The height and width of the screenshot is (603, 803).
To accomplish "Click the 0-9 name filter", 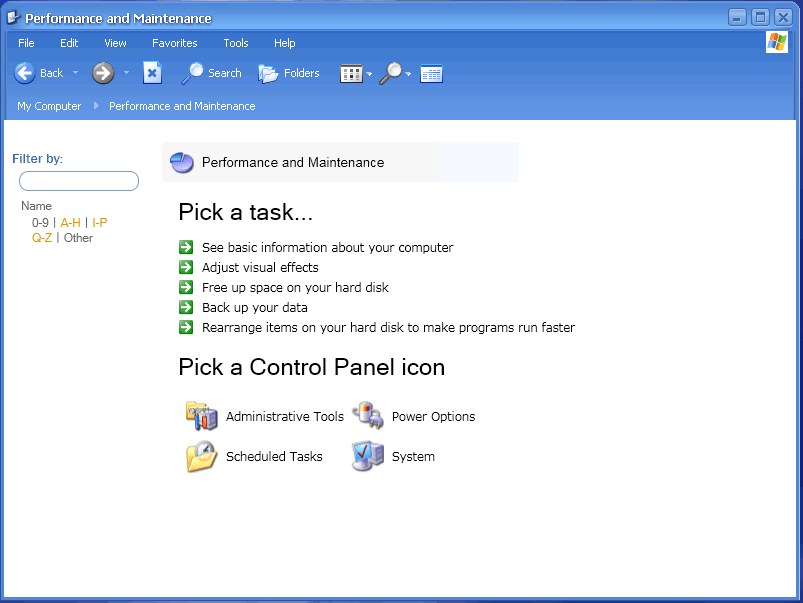I will [x=40, y=223].
